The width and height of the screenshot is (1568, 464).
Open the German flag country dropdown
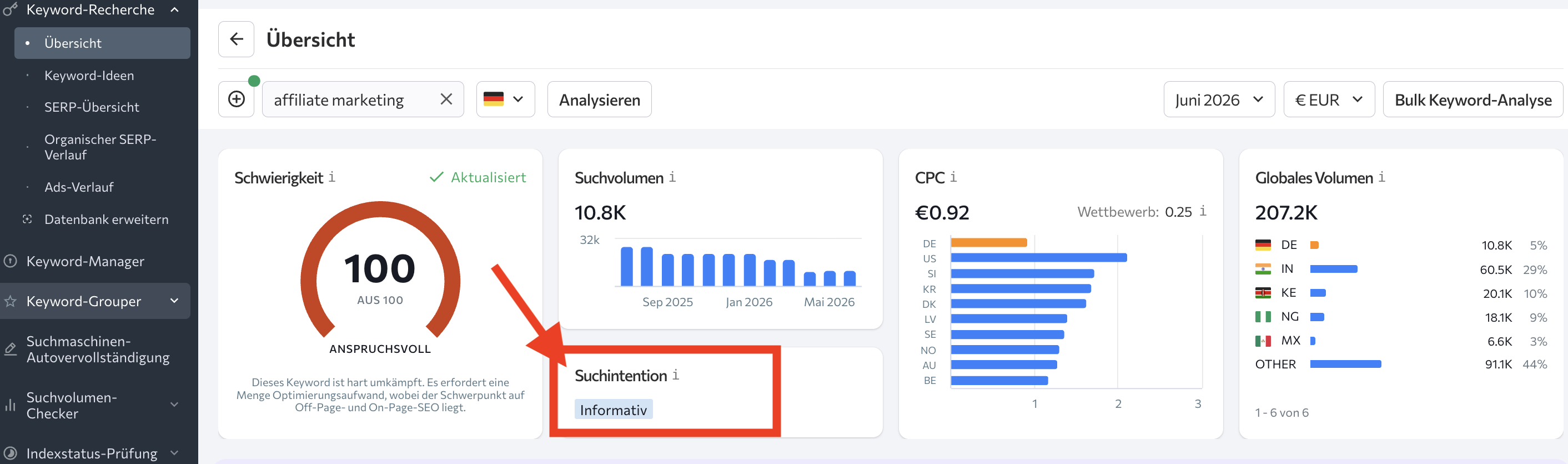coord(505,99)
